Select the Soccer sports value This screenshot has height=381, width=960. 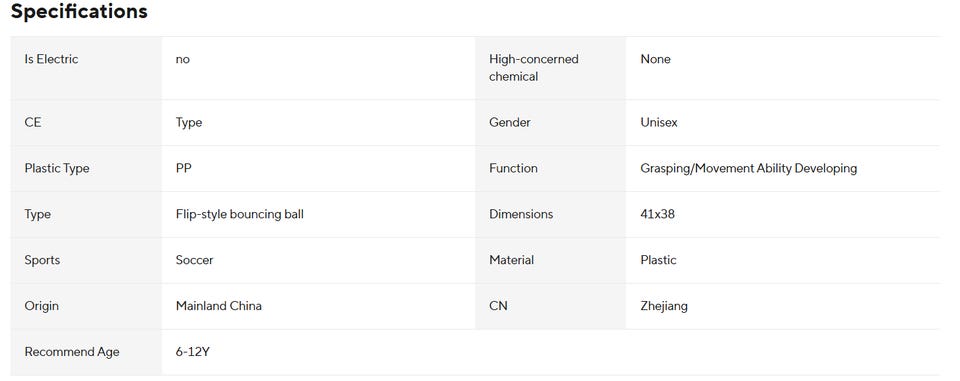point(194,260)
